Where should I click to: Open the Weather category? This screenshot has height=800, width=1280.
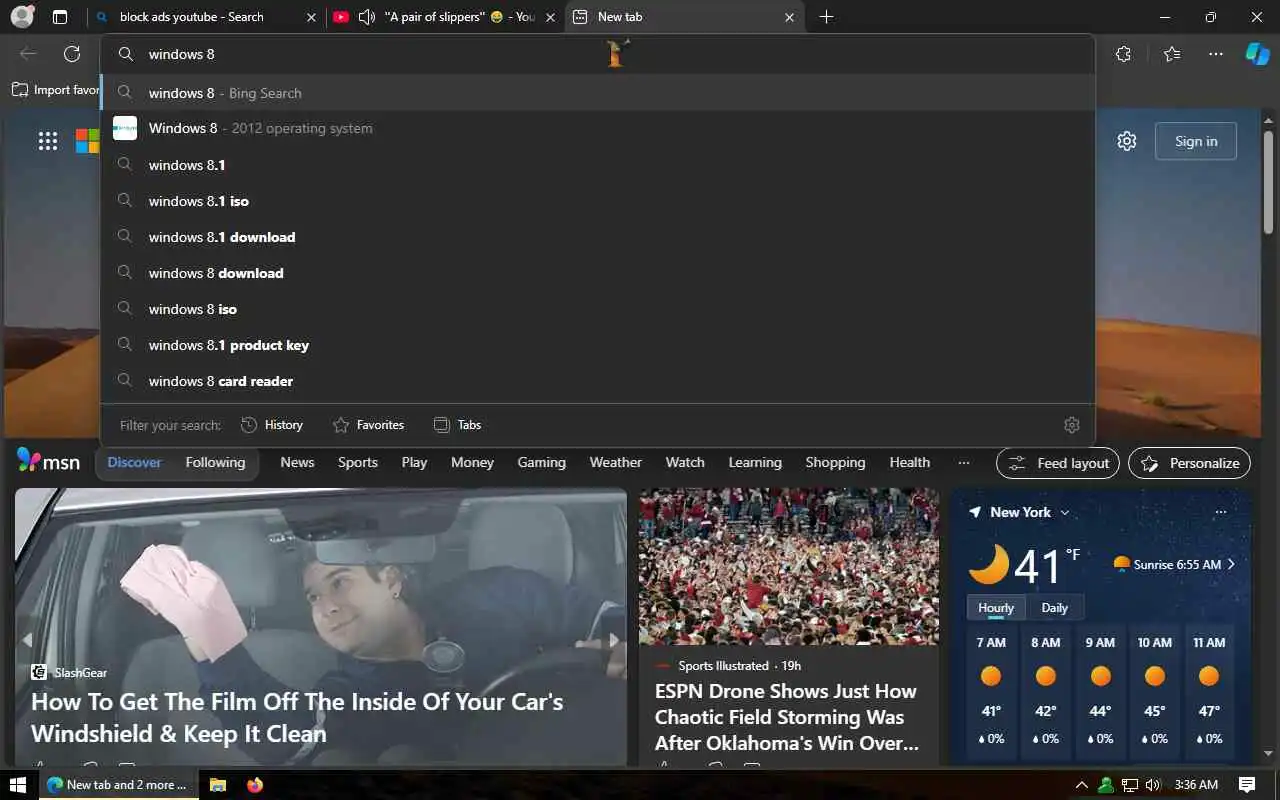point(615,462)
